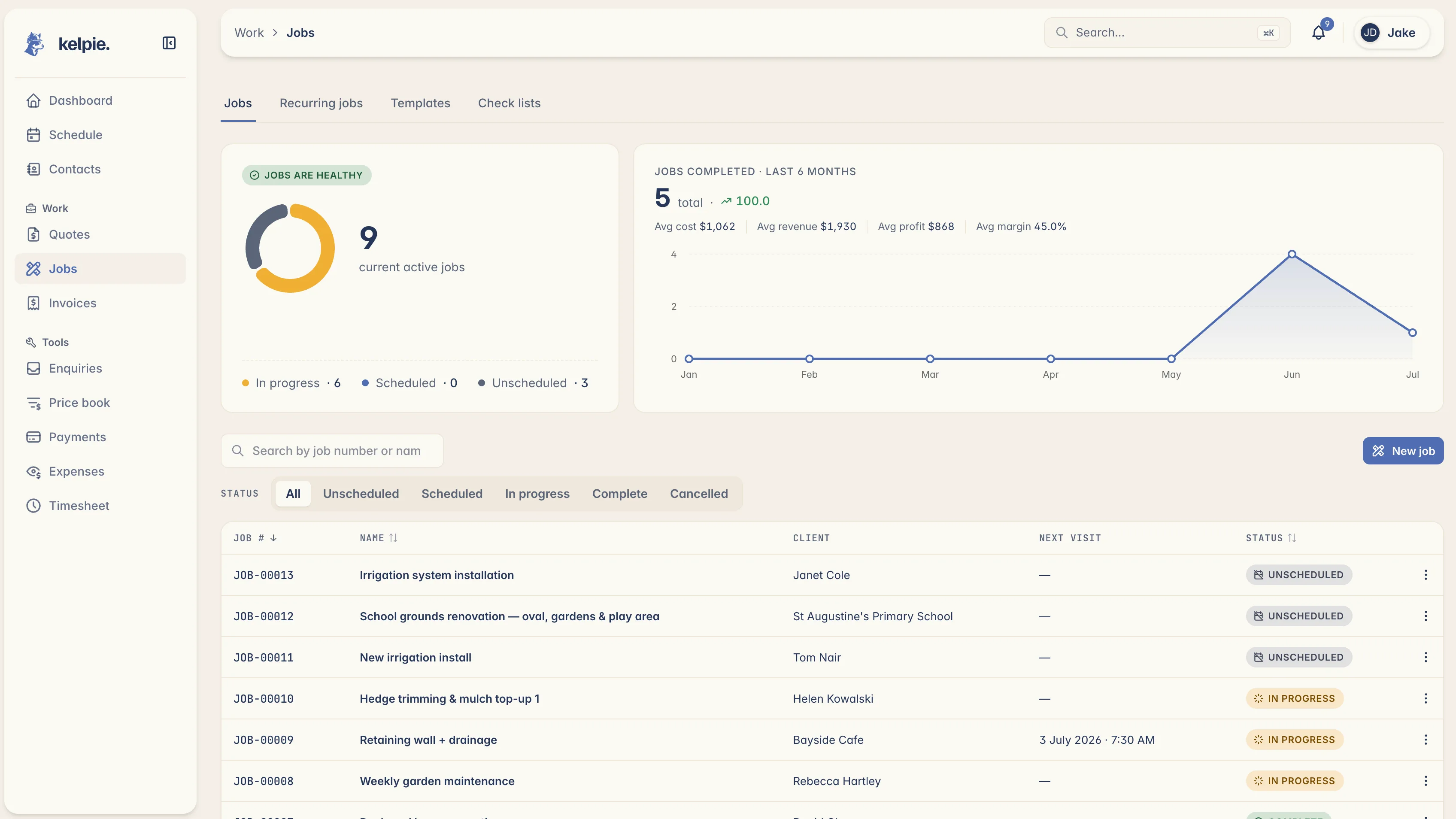Open Dashboard from sidebar
Image resolution: width=1456 pixels, height=819 pixels.
[x=100, y=100]
